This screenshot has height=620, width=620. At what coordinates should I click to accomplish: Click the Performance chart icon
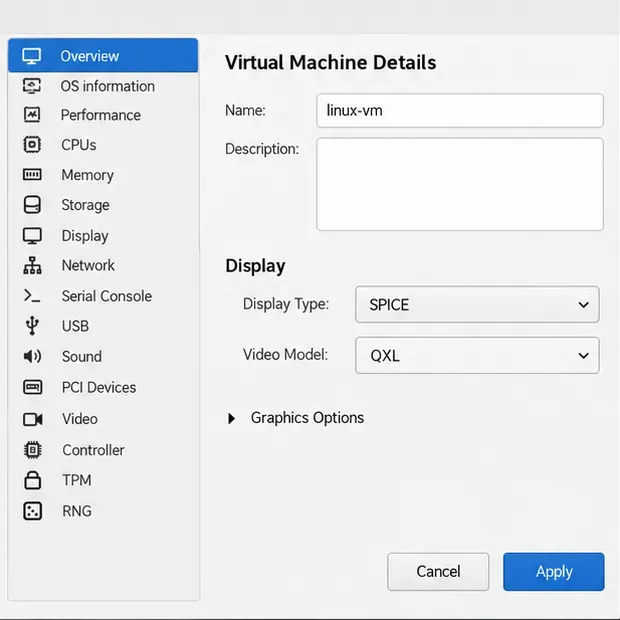(32, 115)
